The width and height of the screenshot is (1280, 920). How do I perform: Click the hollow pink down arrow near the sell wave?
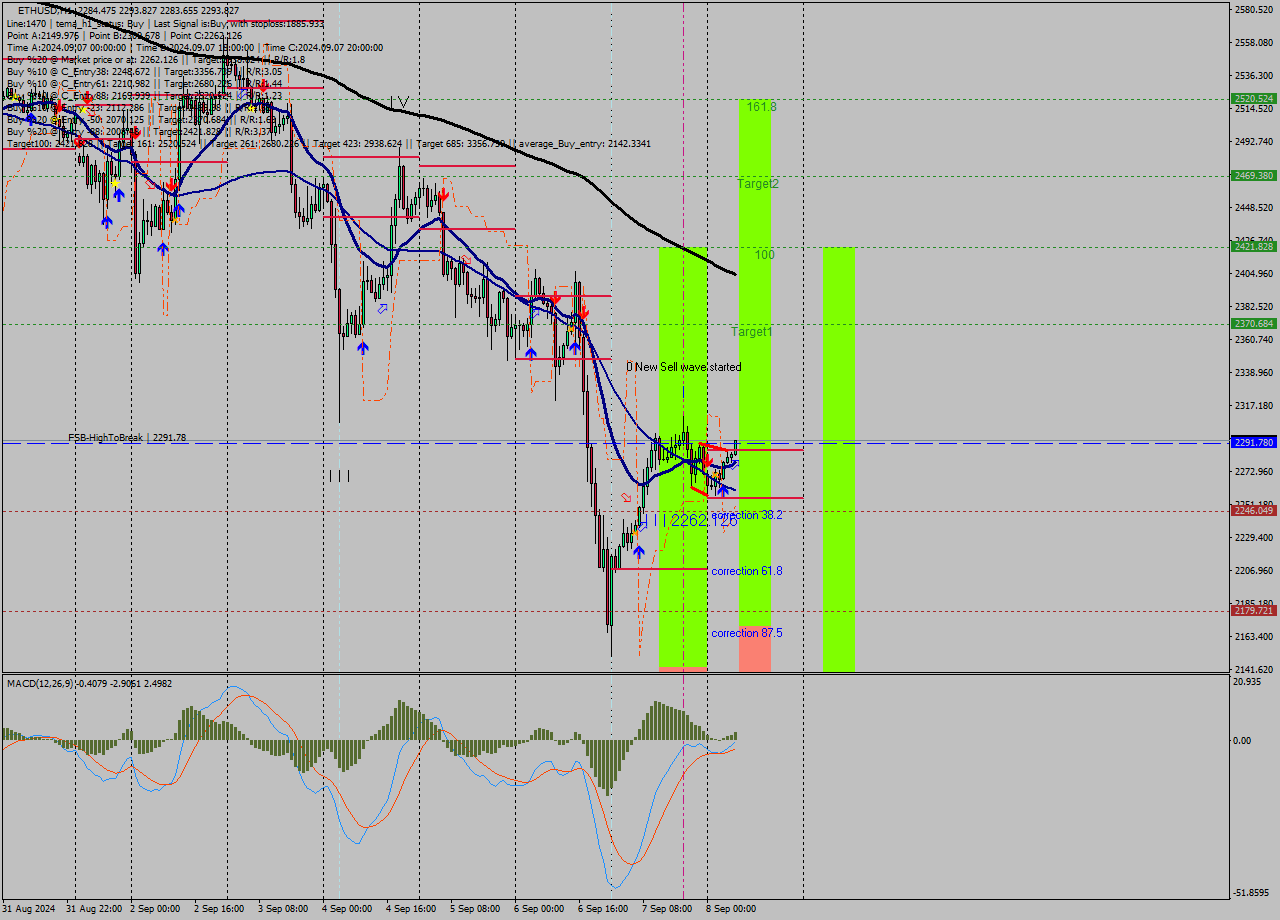[626, 497]
